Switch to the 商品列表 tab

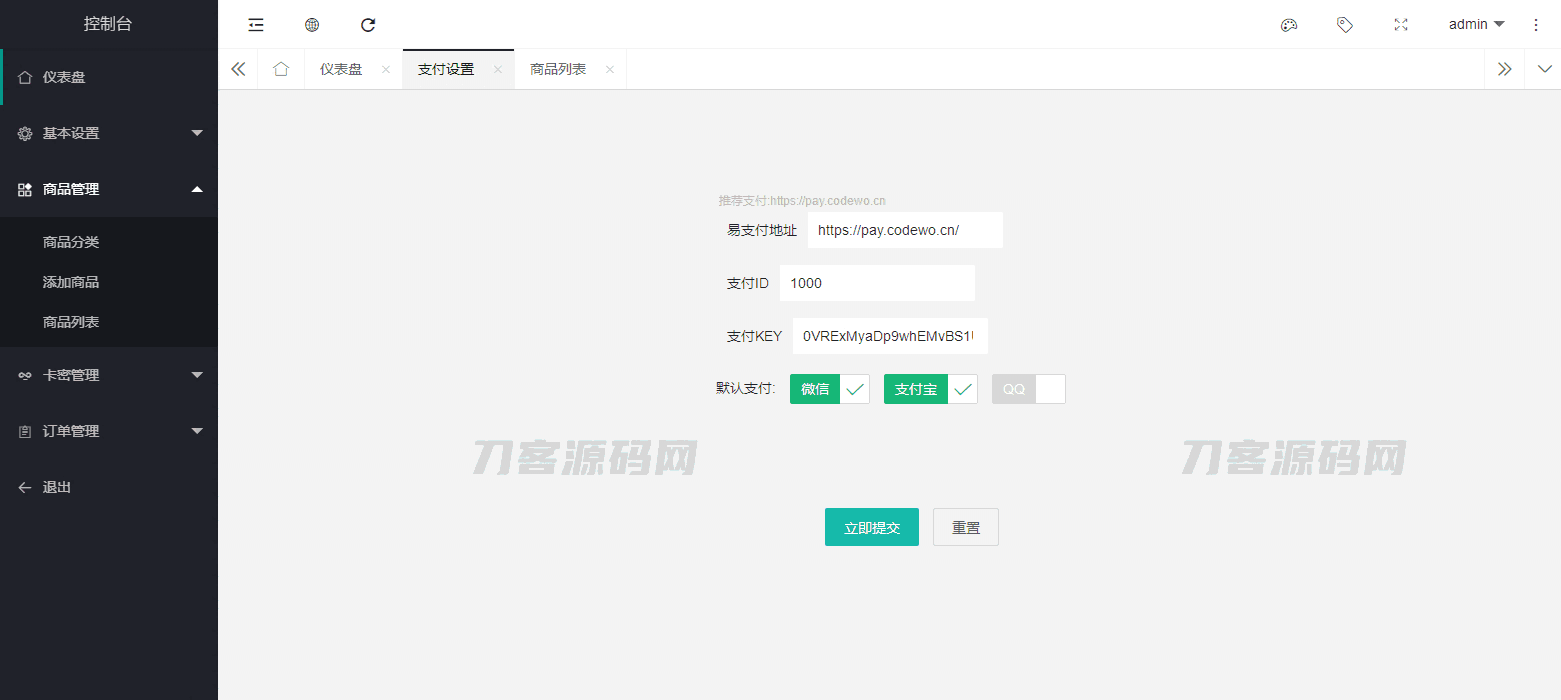pyautogui.click(x=558, y=70)
